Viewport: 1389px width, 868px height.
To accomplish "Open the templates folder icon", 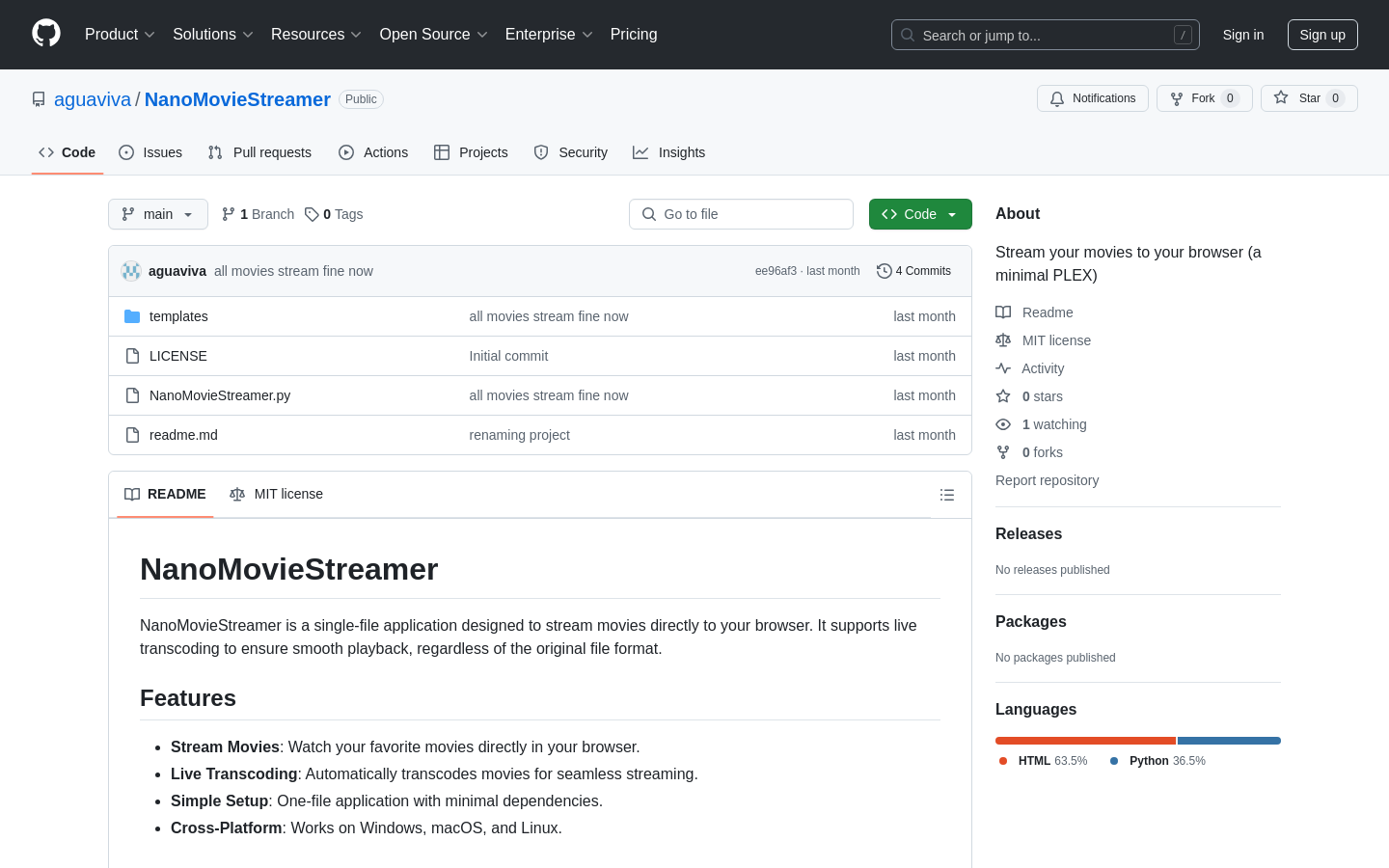I will (132, 316).
